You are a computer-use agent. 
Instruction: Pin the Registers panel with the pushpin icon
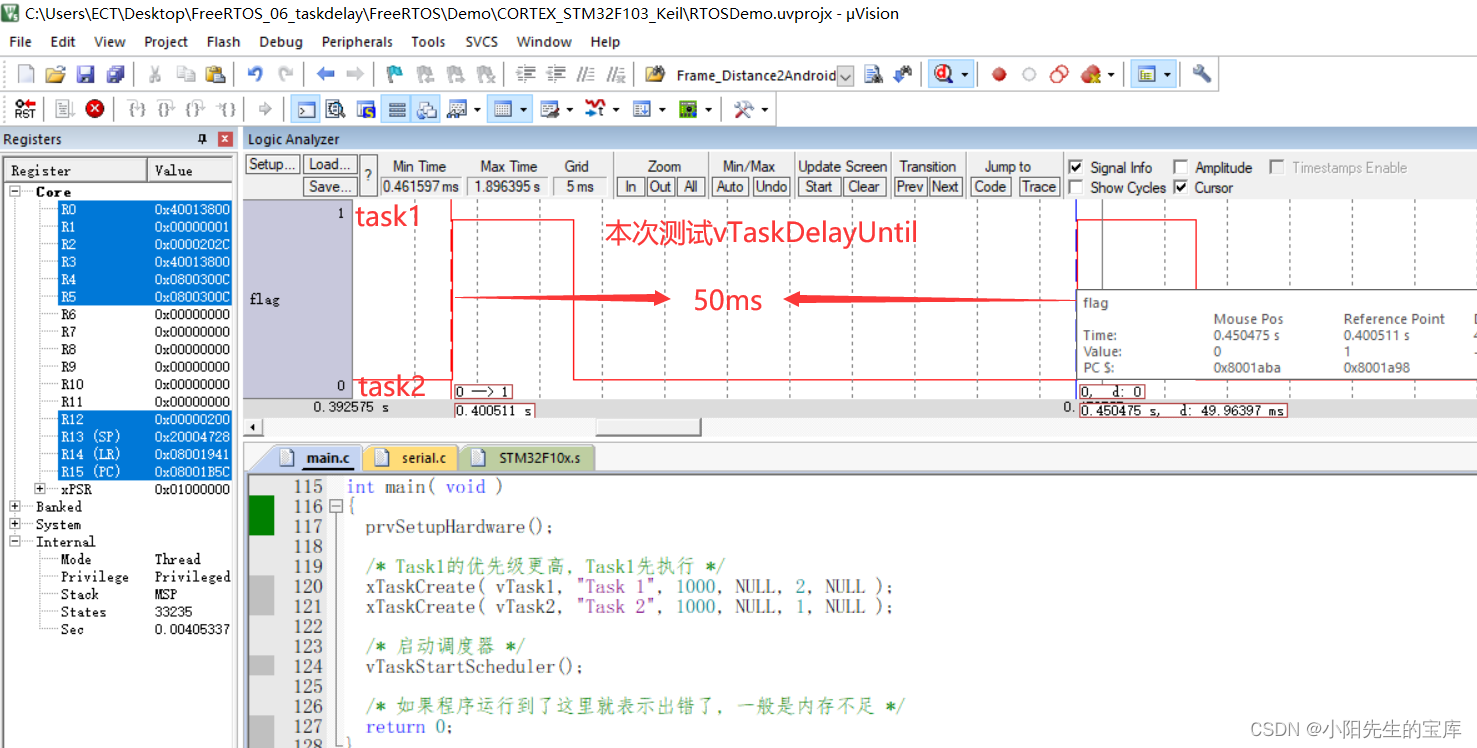pyautogui.click(x=203, y=139)
